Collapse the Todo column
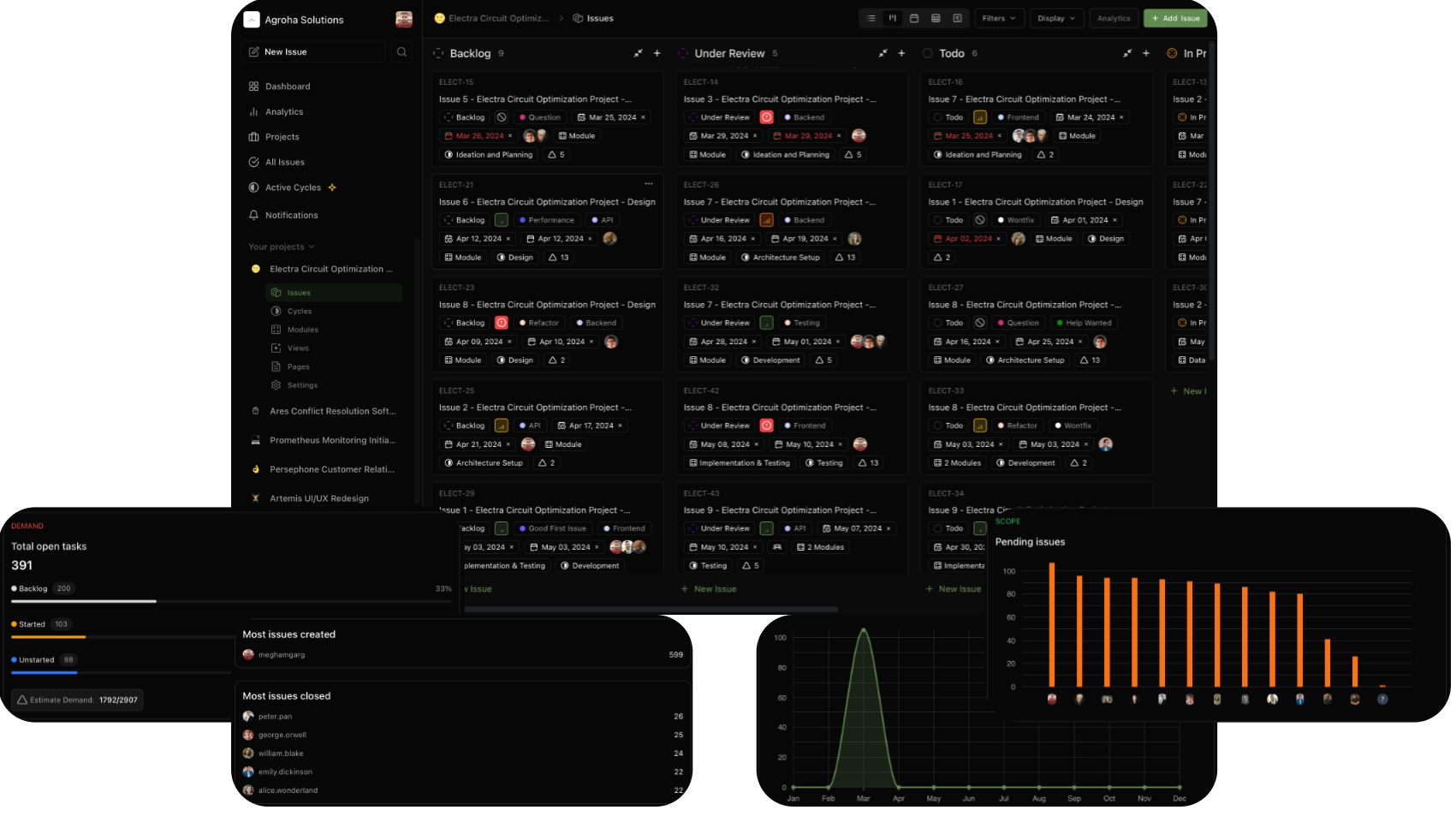 pos(1127,53)
